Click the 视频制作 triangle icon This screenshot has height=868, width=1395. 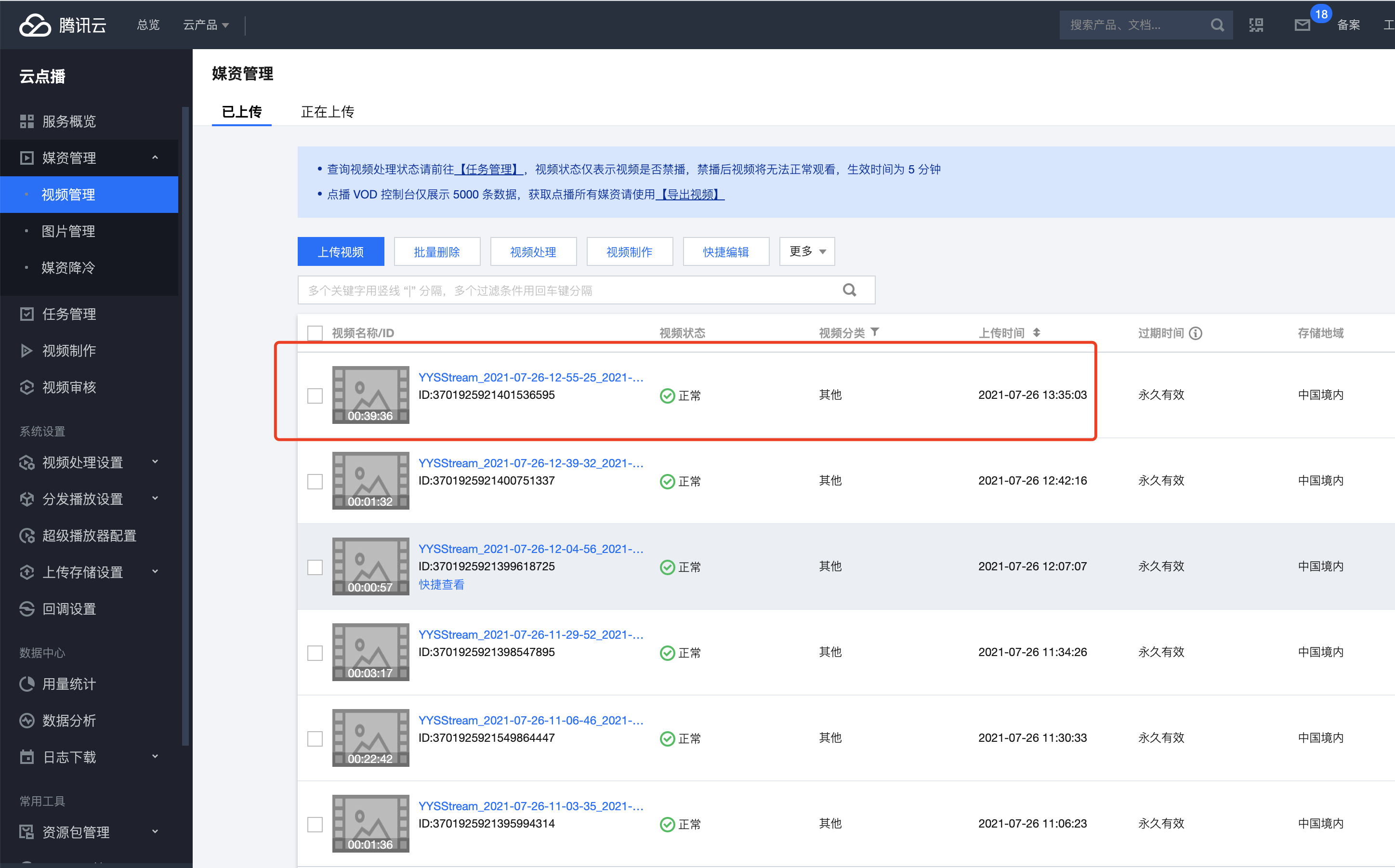[27, 351]
